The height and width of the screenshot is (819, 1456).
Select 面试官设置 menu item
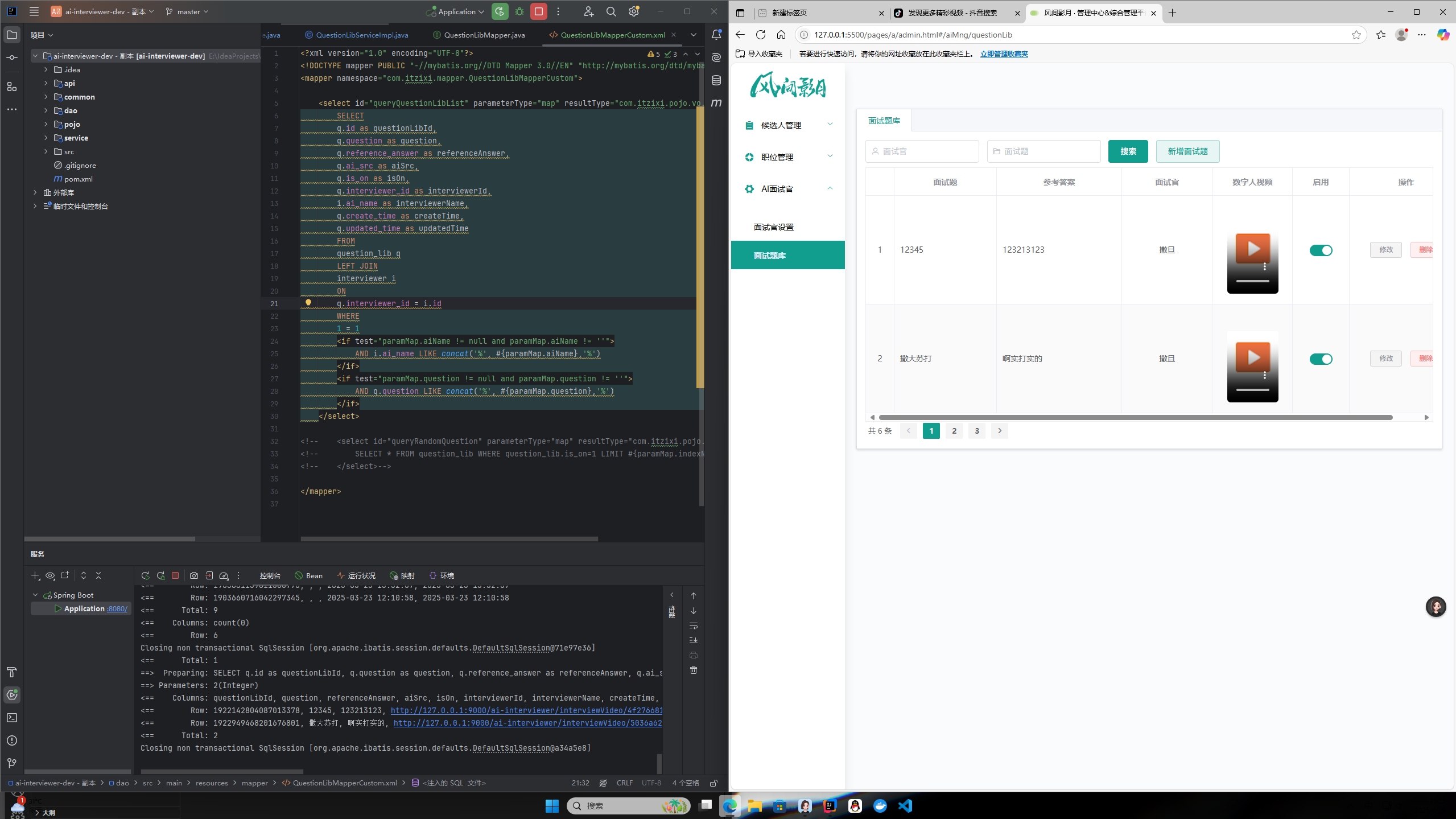773,227
